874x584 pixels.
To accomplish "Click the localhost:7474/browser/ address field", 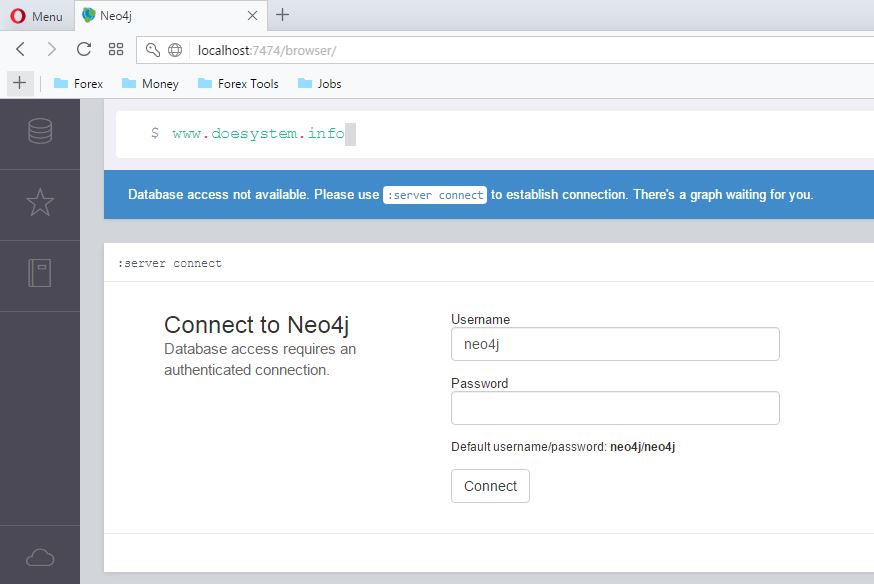I will pos(505,51).
